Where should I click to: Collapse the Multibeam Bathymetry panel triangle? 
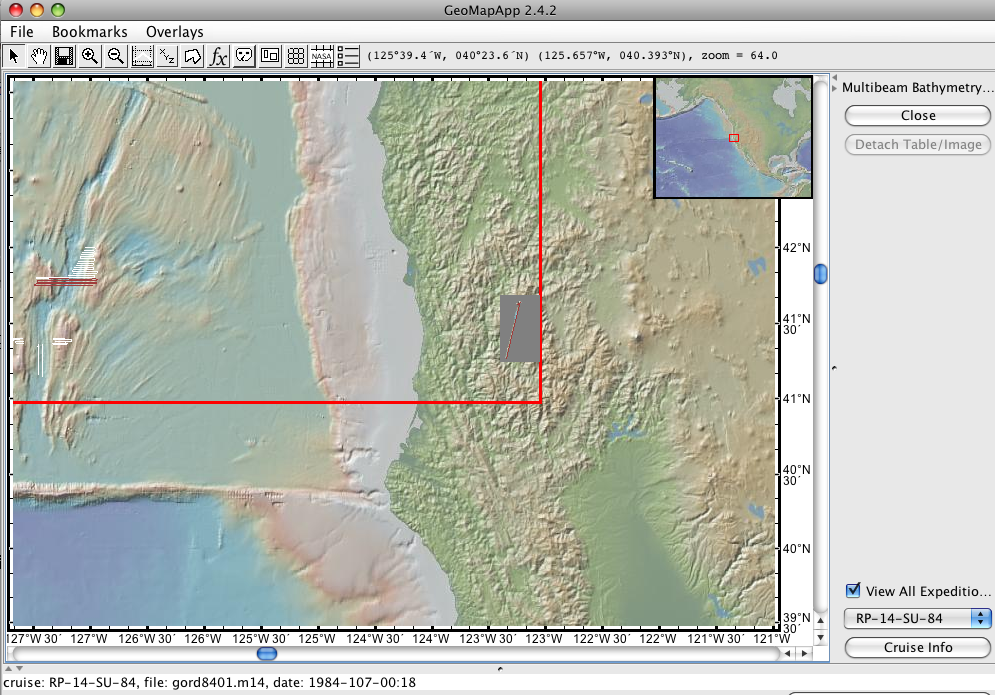point(834,88)
